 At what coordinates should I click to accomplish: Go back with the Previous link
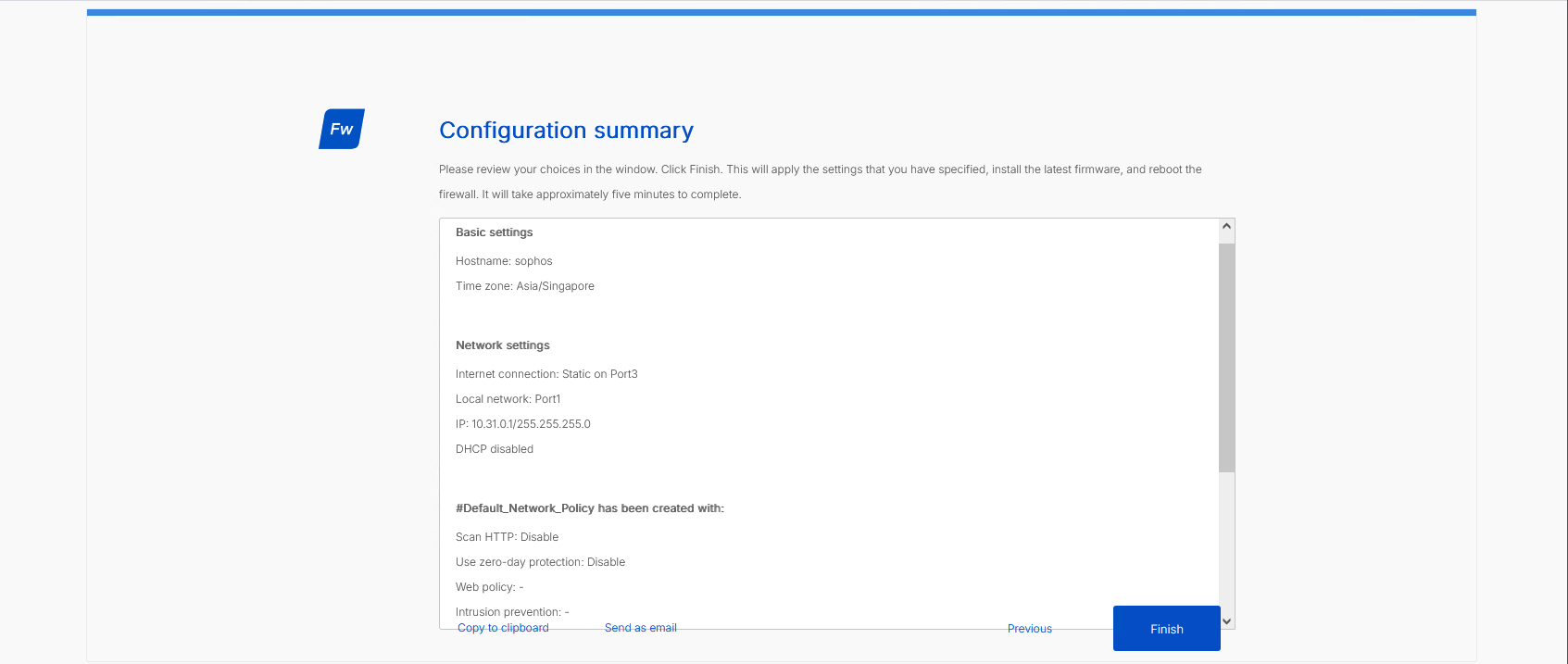point(1030,629)
